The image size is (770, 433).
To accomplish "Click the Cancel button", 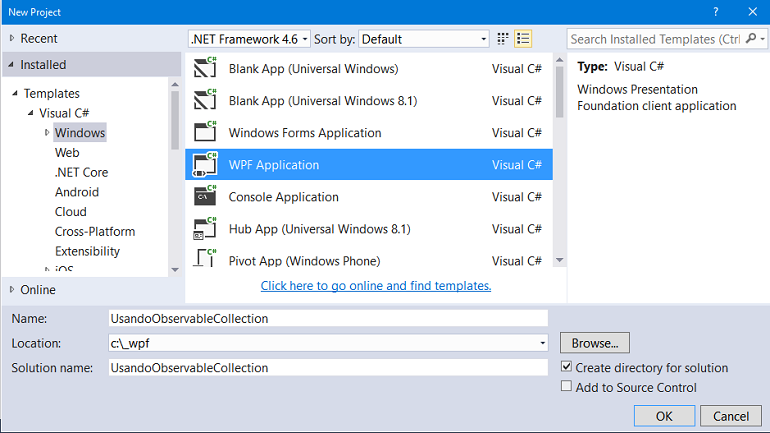I will [731, 416].
